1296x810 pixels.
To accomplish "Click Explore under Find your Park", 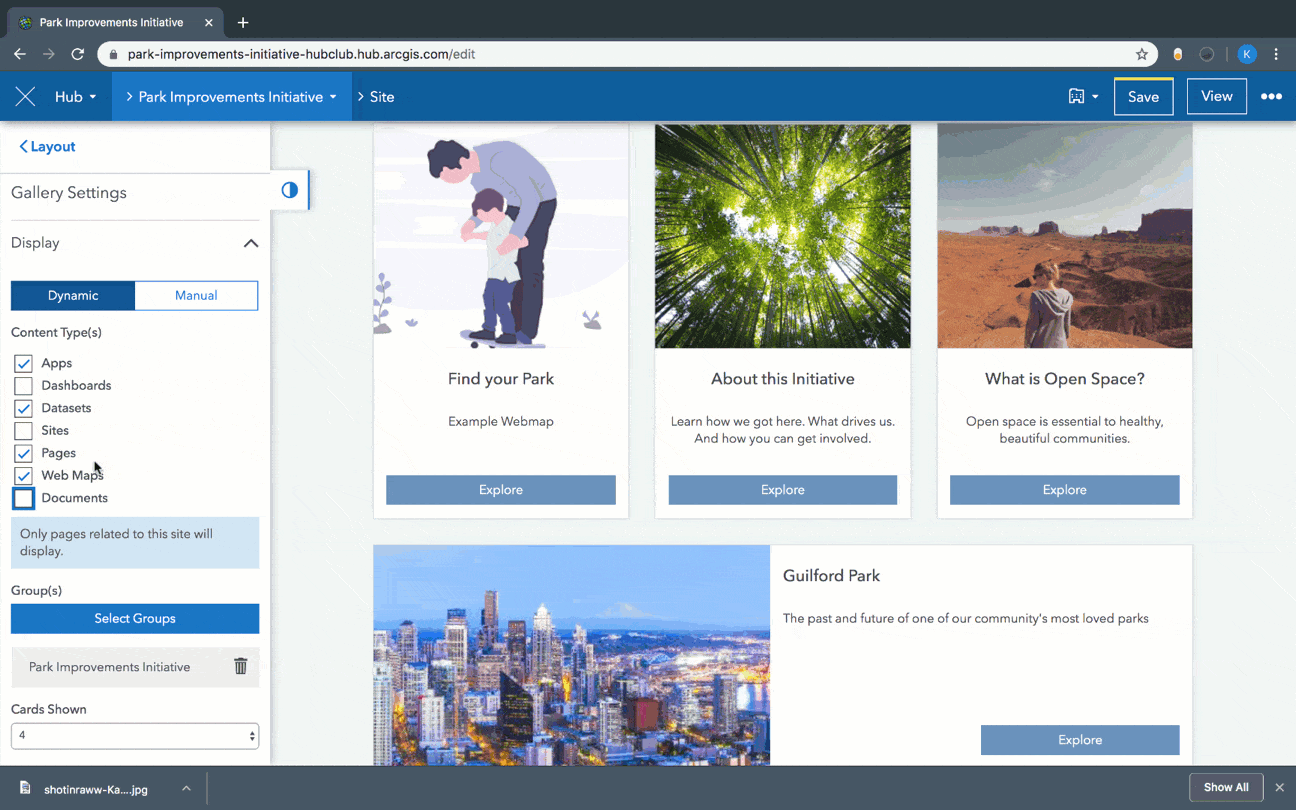I will (501, 490).
